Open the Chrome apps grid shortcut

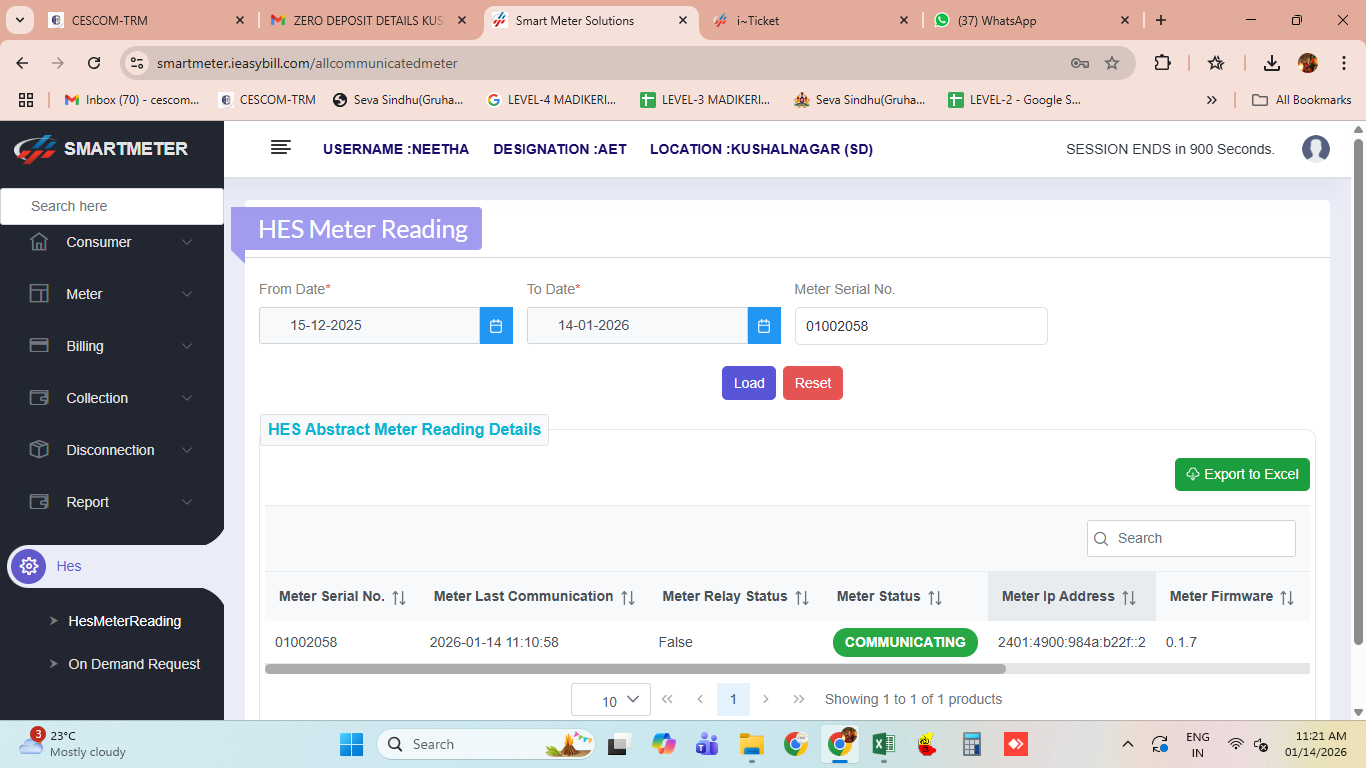tap(26, 100)
